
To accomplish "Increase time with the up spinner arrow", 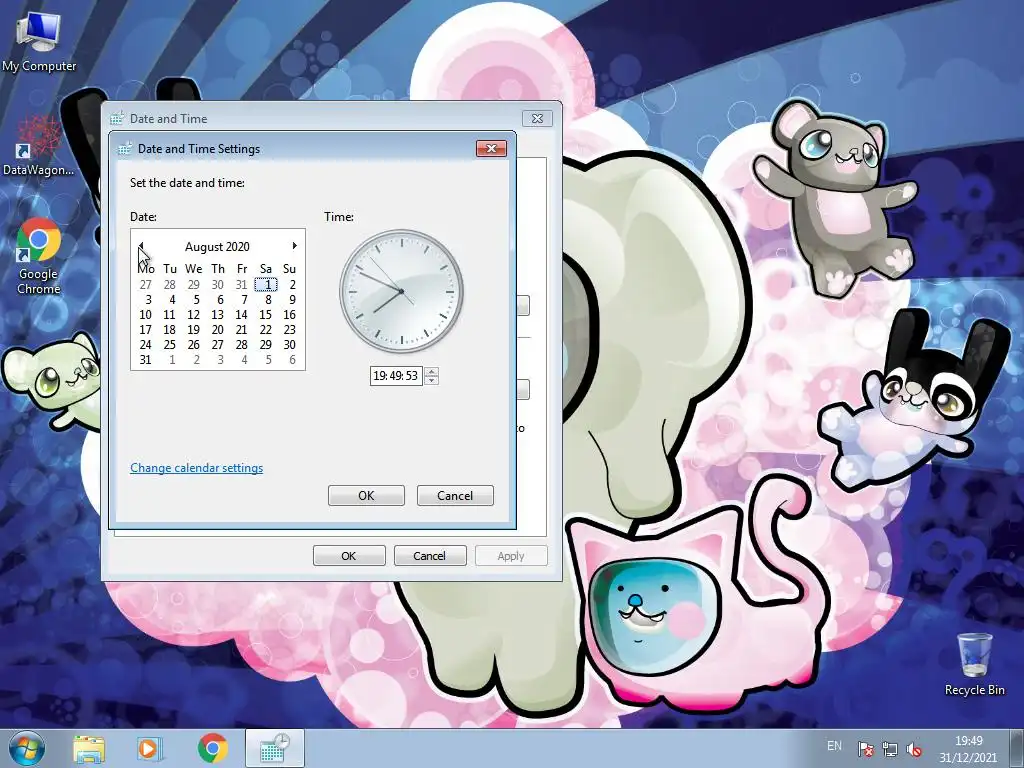I will pyautogui.click(x=432, y=372).
